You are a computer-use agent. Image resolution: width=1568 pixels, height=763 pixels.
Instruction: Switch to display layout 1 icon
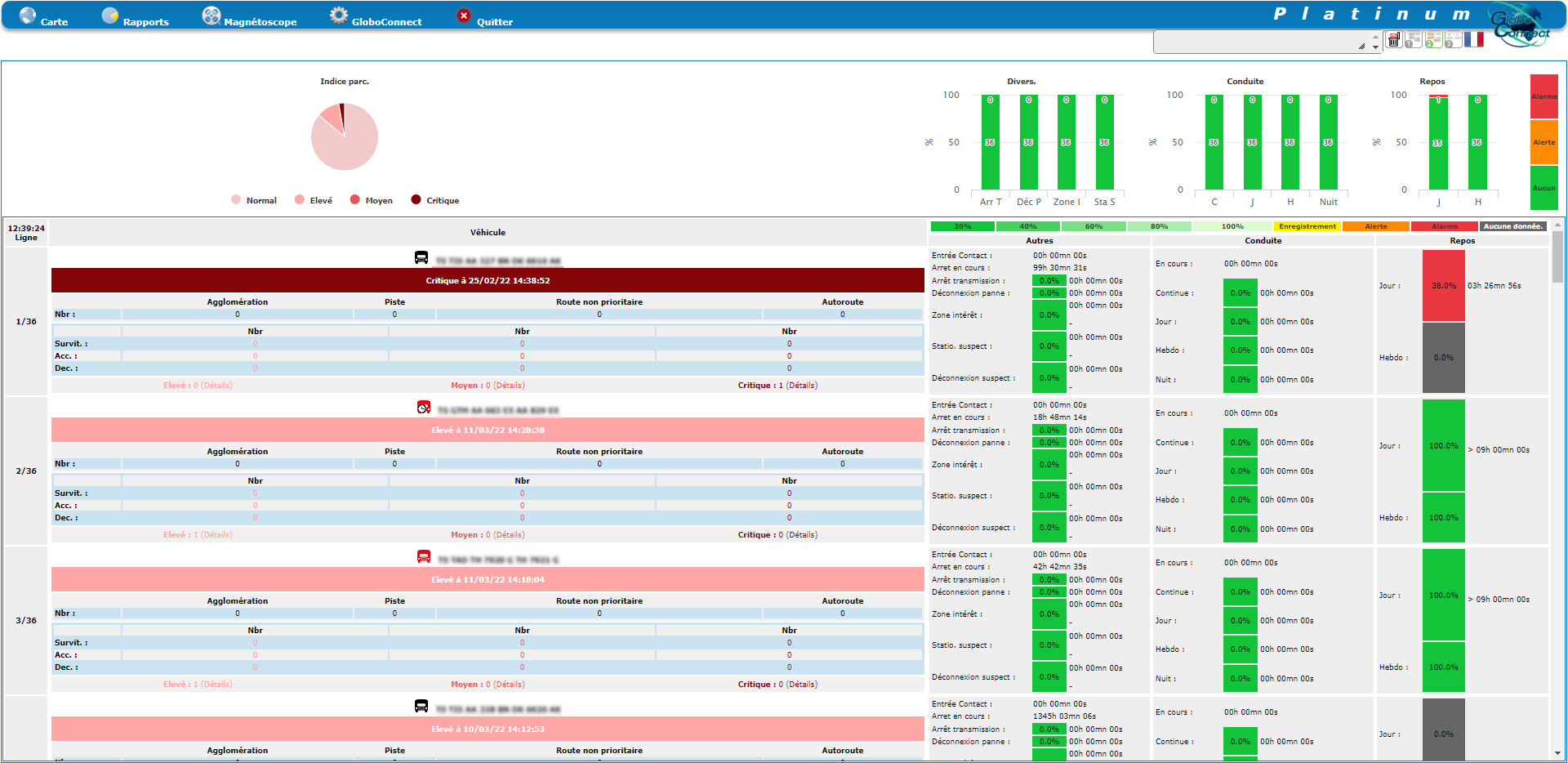pyautogui.click(x=1414, y=40)
